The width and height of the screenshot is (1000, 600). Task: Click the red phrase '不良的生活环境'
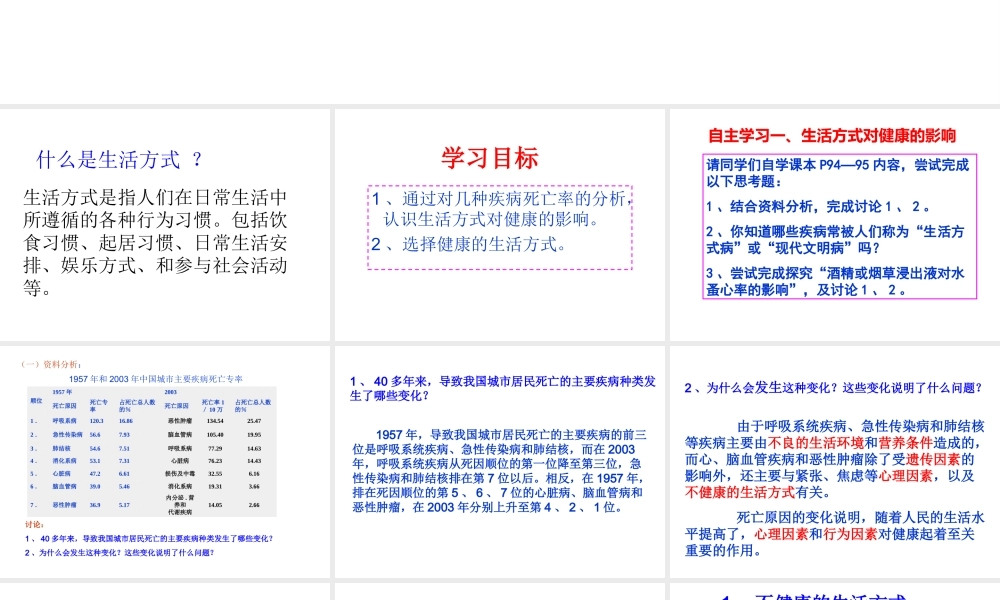pos(816,443)
